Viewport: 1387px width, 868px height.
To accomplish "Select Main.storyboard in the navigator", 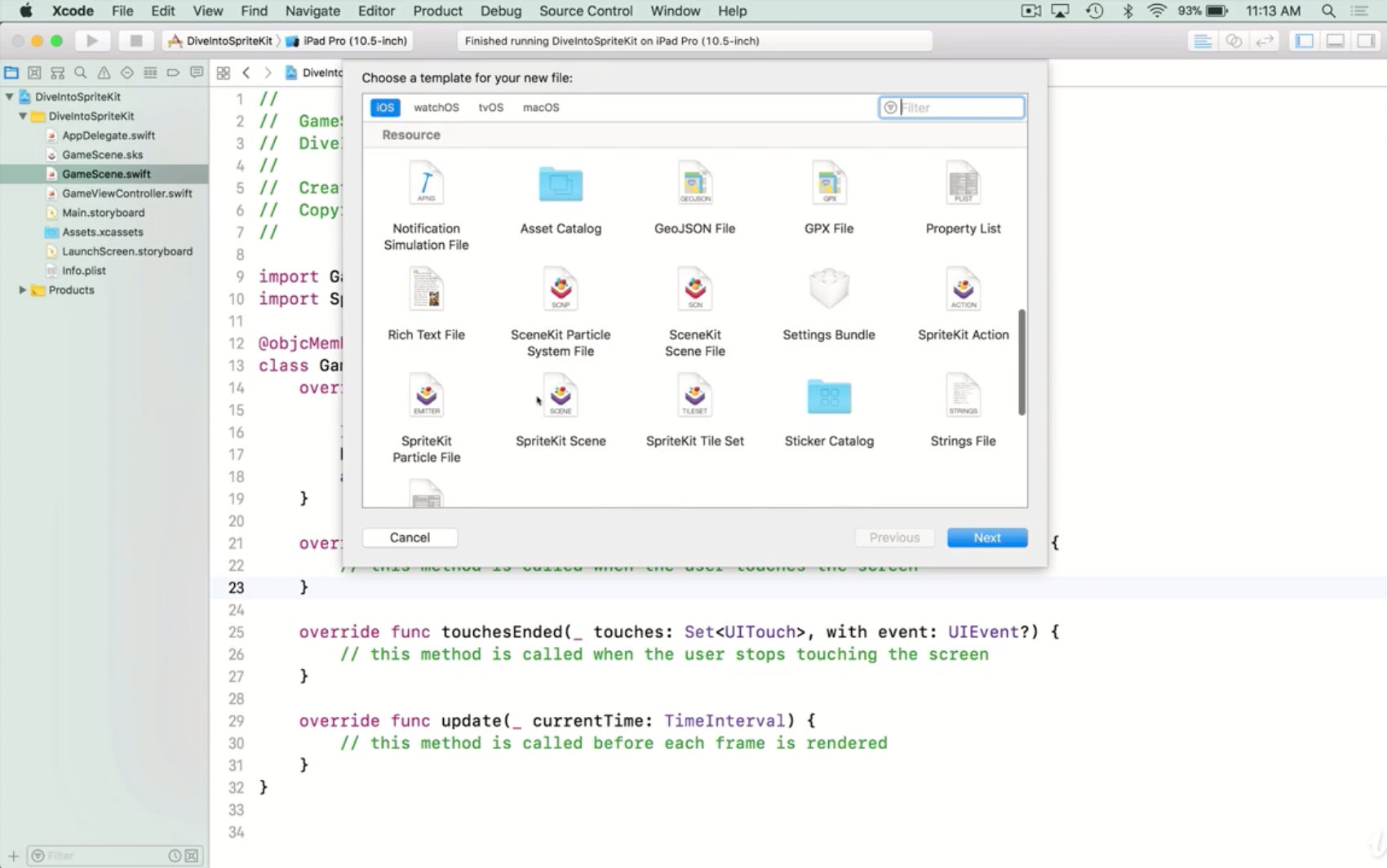I will point(104,212).
